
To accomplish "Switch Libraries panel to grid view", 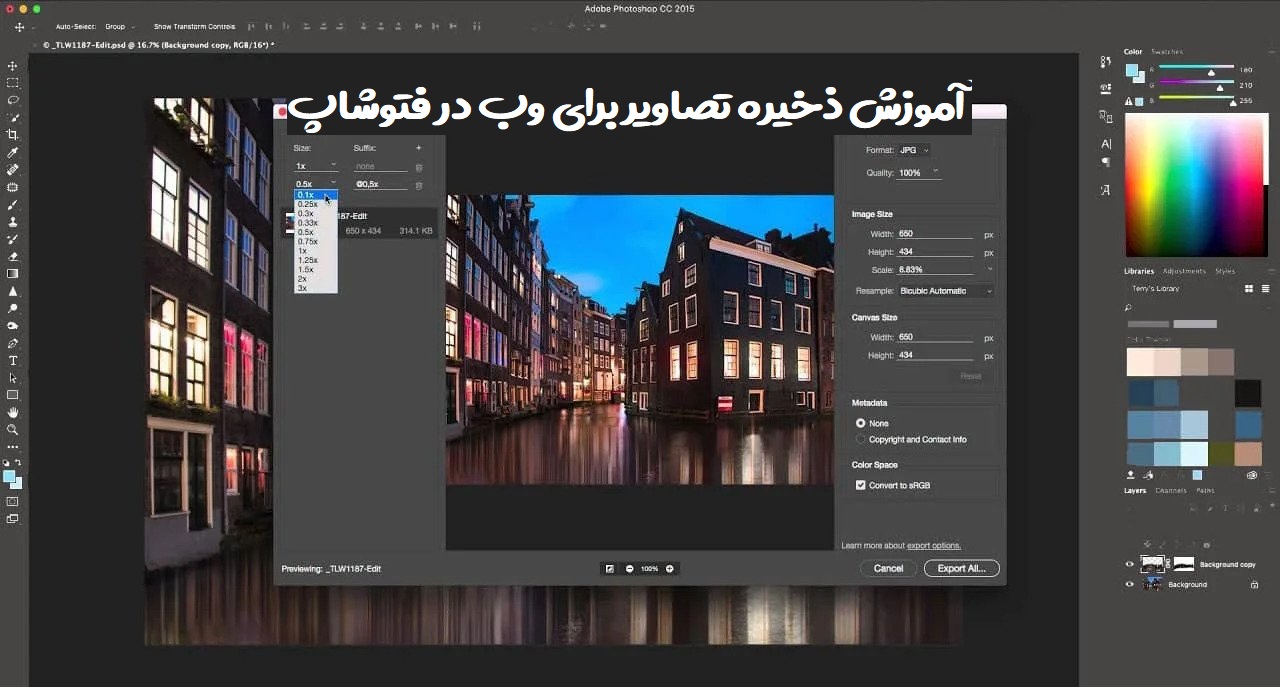I will pos(1249,289).
